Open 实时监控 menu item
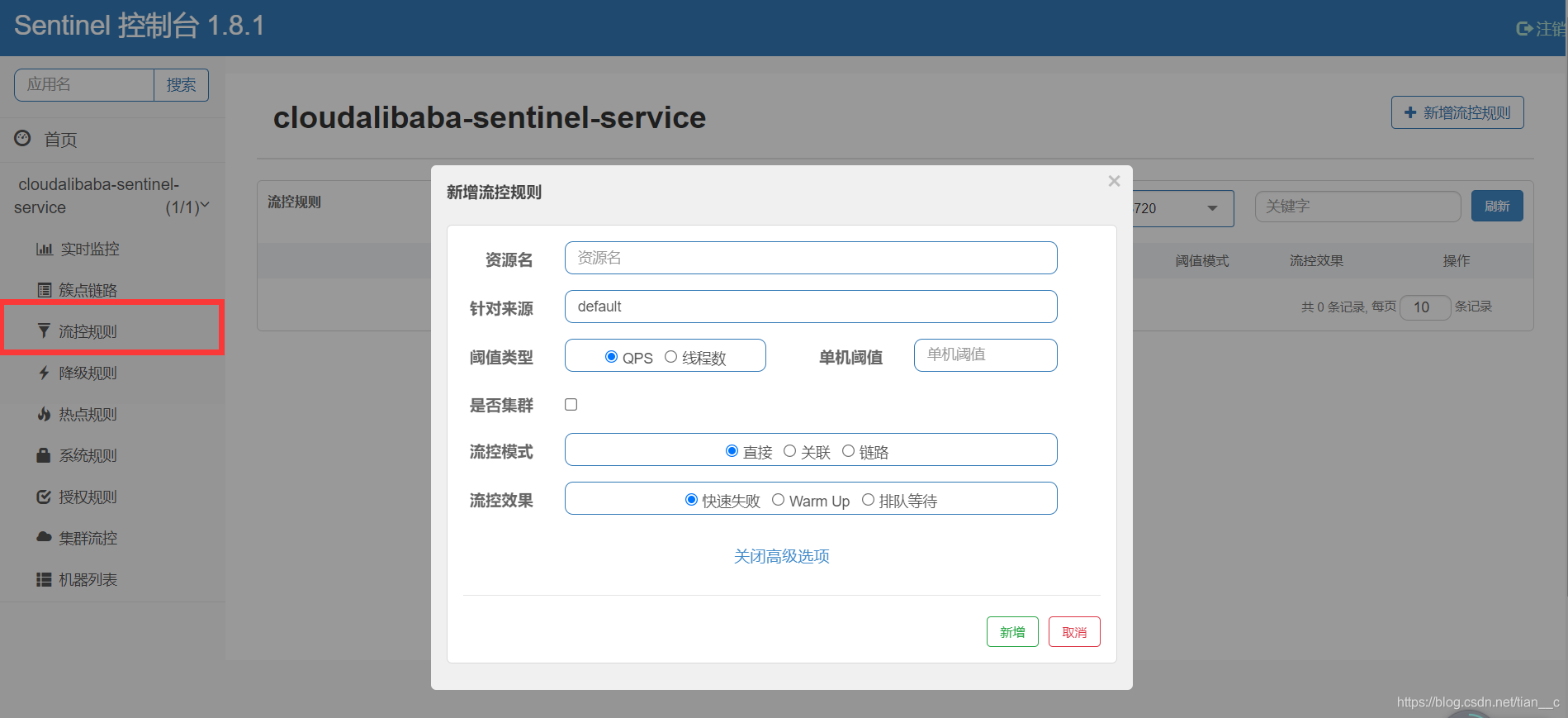Viewport: 1568px width, 718px height. [89, 249]
